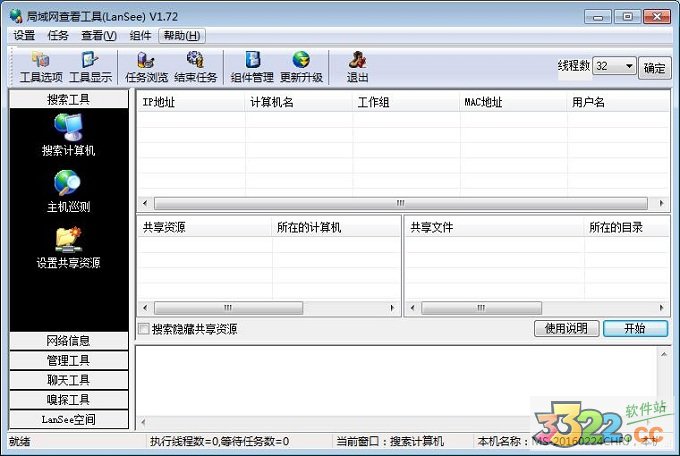Open the 查看(V) menu
Viewport: 680px width, 456px height.
[x=99, y=36]
